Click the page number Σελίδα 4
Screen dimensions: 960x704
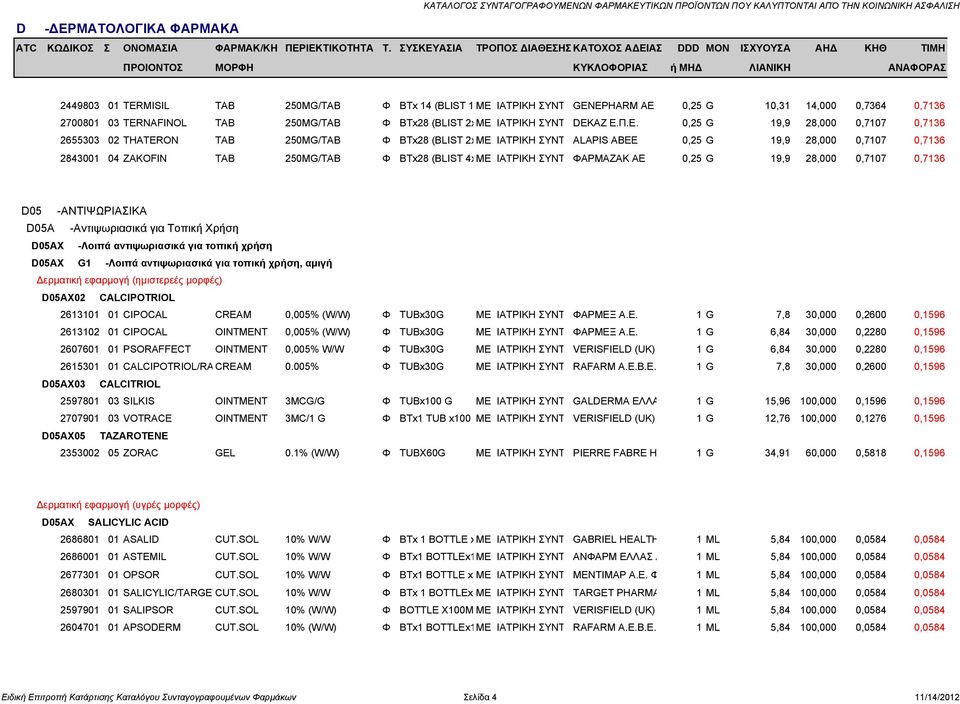480,697
